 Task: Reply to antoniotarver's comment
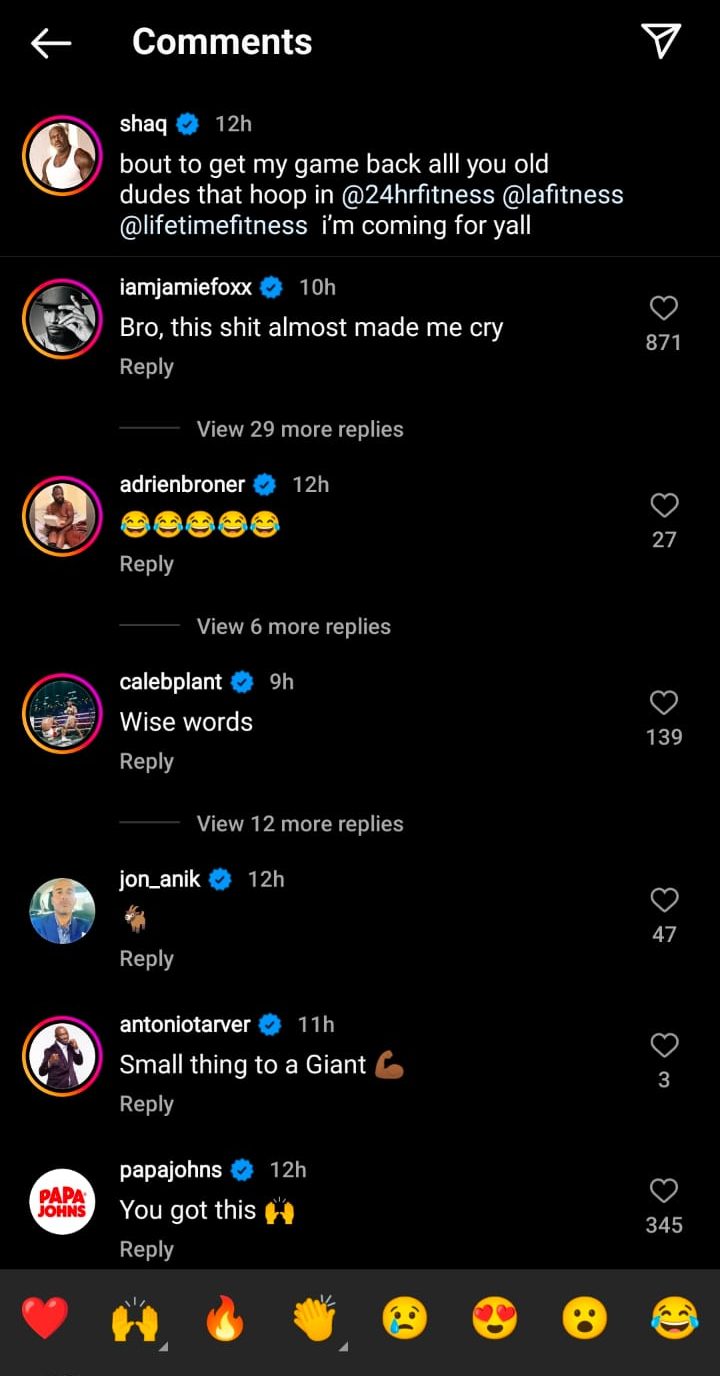[147, 1104]
